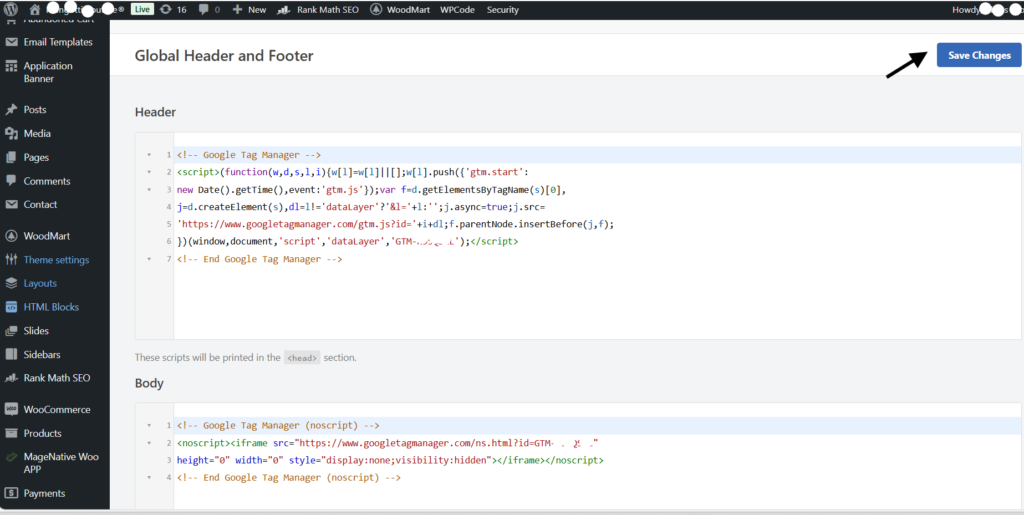Click the WooCommerce icon in sidebar
The image size is (1024, 515).
[x=11, y=409]
